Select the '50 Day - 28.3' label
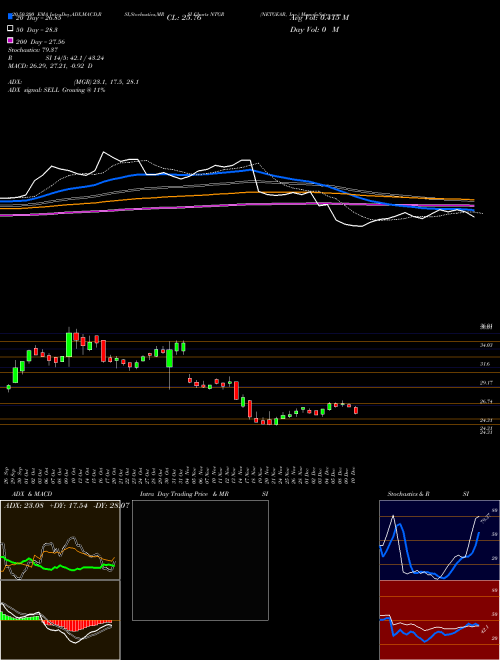The image size is (500, 660). pyautogui.click(x=37, y=30)
